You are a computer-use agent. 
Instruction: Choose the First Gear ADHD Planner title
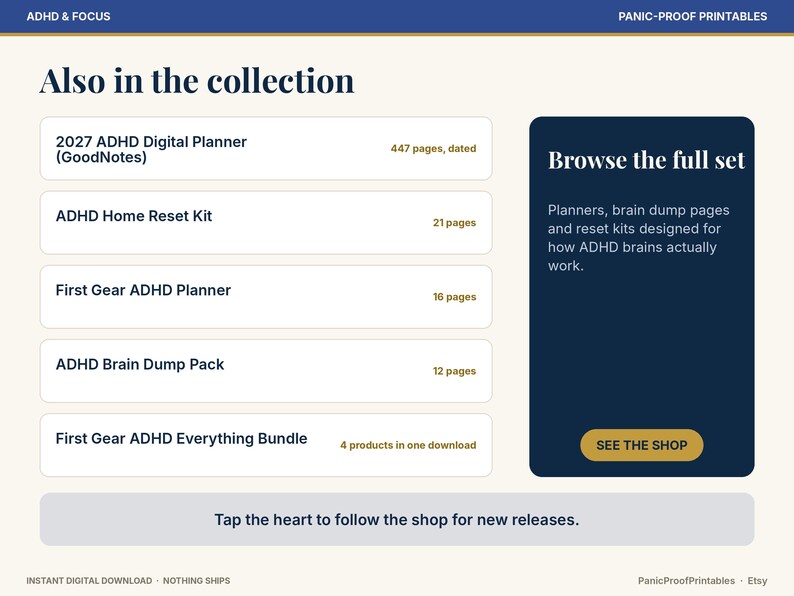[x=143, y=290]
